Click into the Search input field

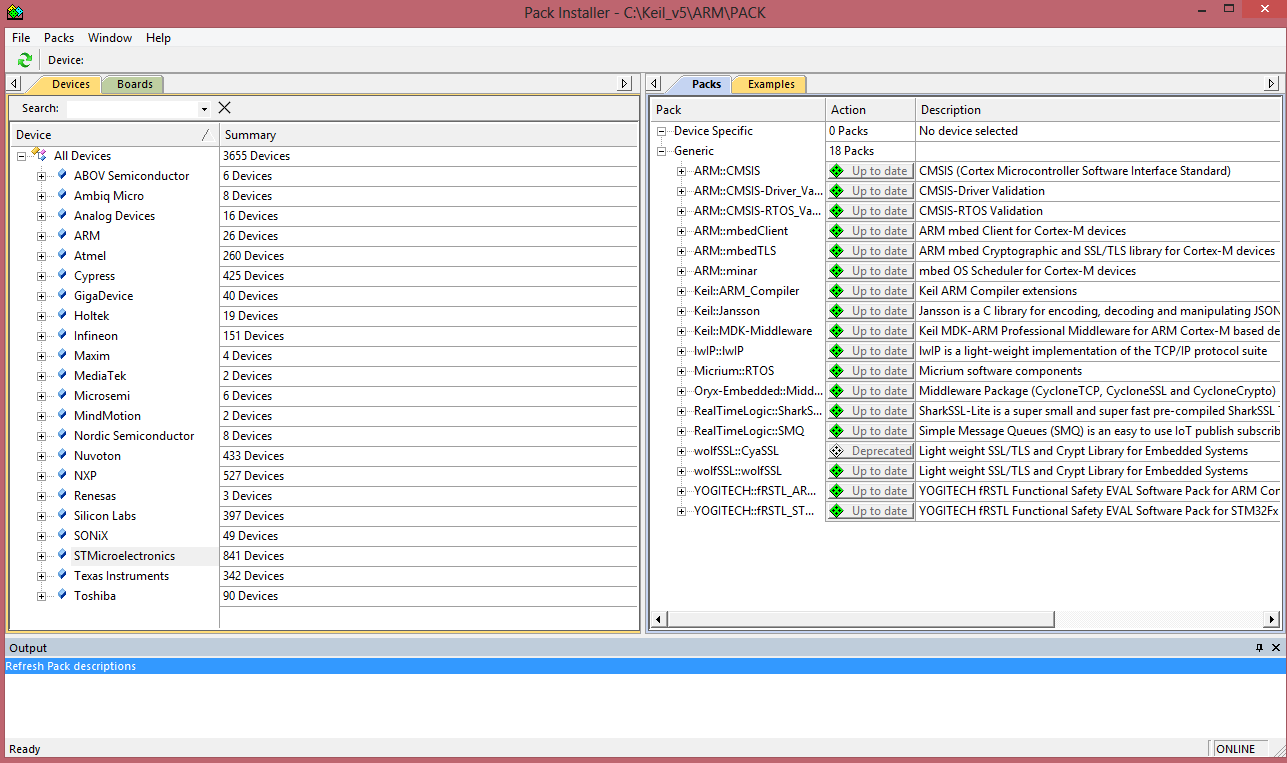[132, 109]
